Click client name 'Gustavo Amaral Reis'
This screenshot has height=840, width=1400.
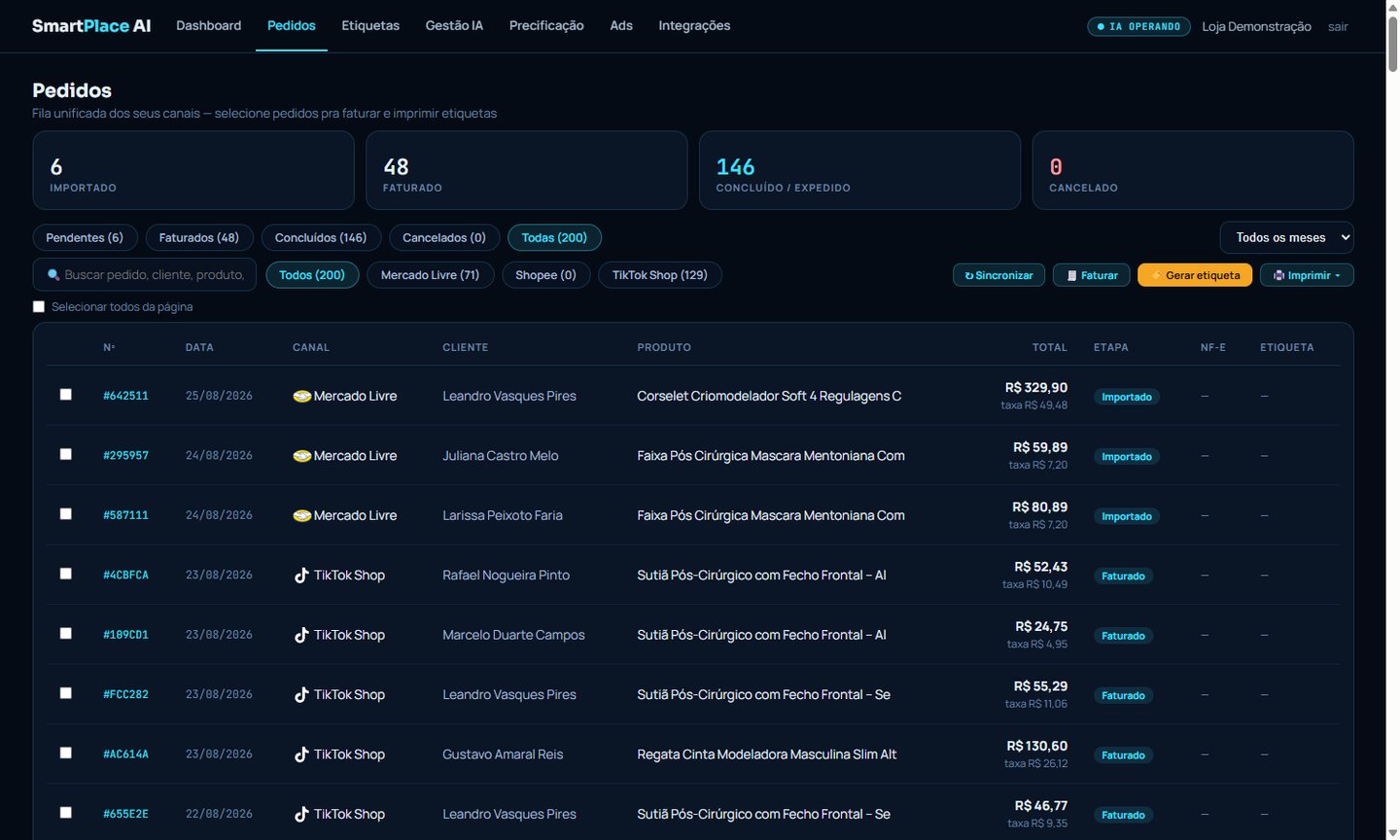click(x=503, y=754)
